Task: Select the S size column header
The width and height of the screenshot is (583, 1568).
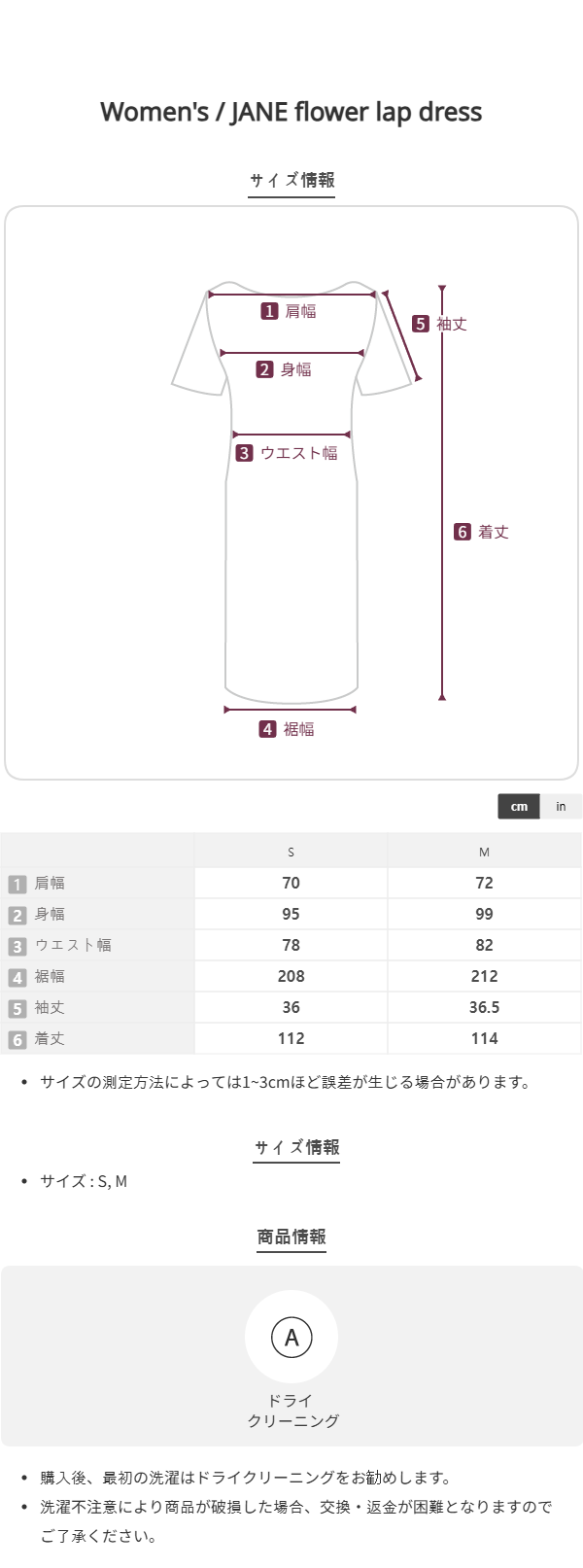Action: pos(291,853)
